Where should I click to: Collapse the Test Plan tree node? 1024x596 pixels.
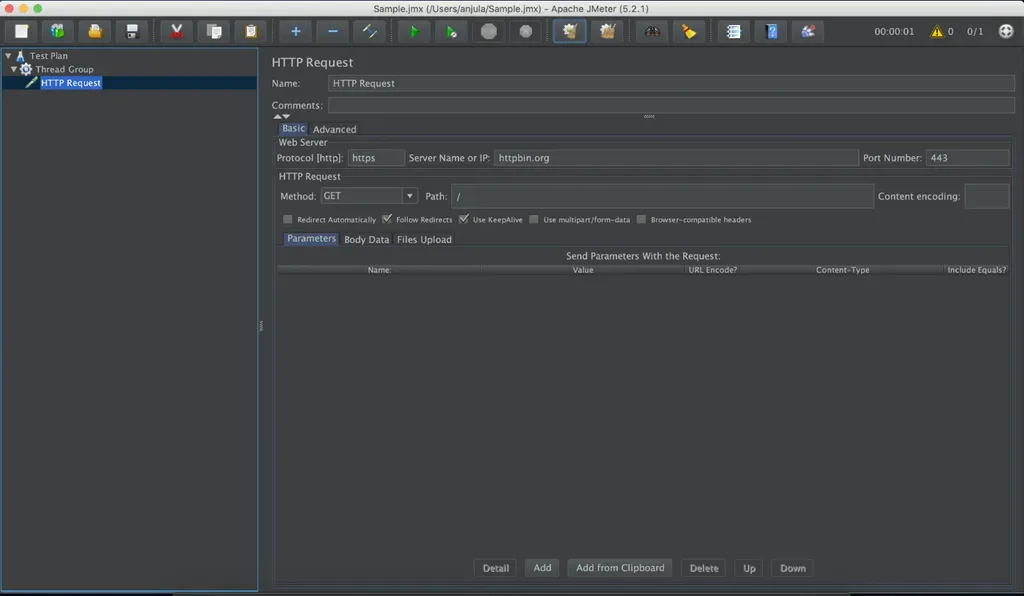(8, 56)
